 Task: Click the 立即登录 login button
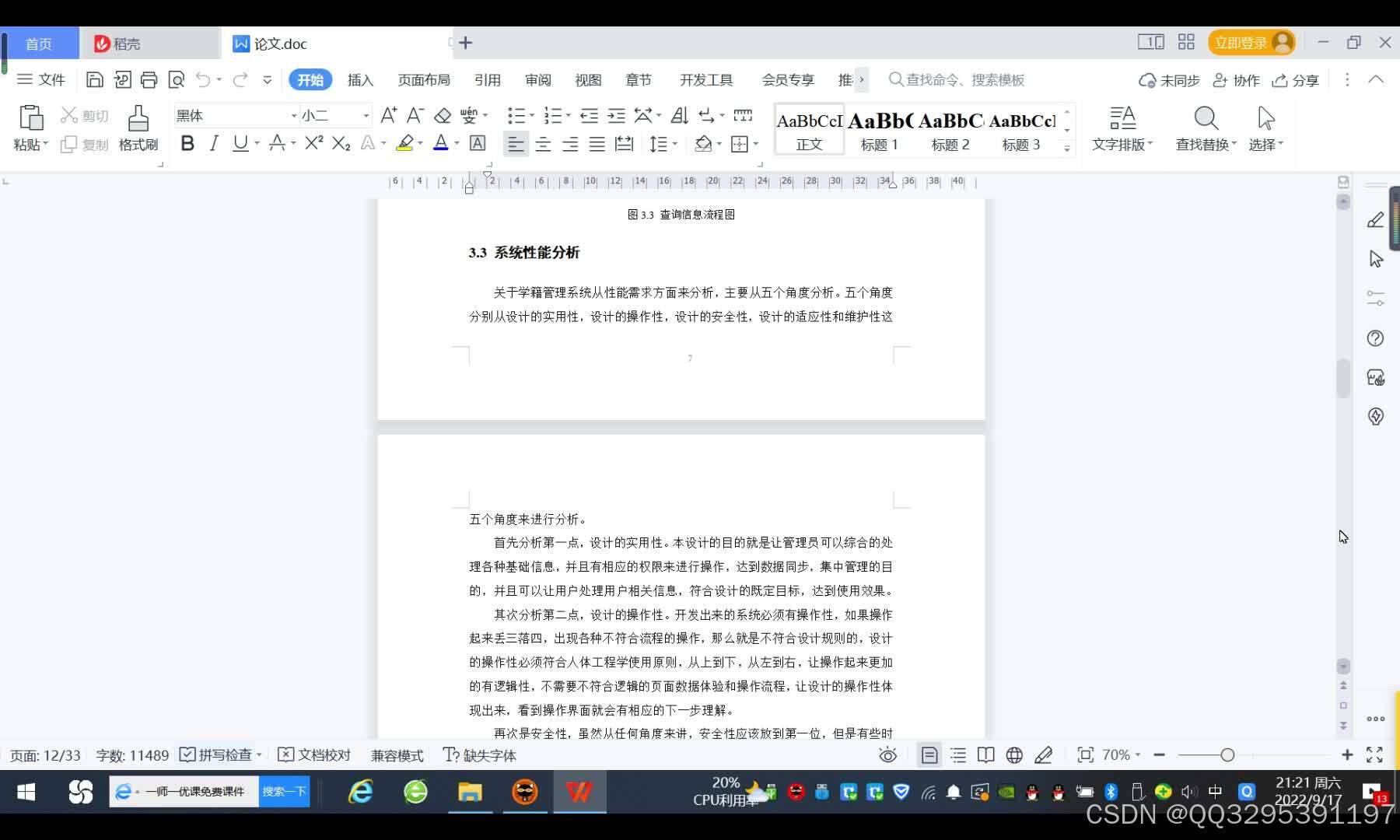point(1251,43)
